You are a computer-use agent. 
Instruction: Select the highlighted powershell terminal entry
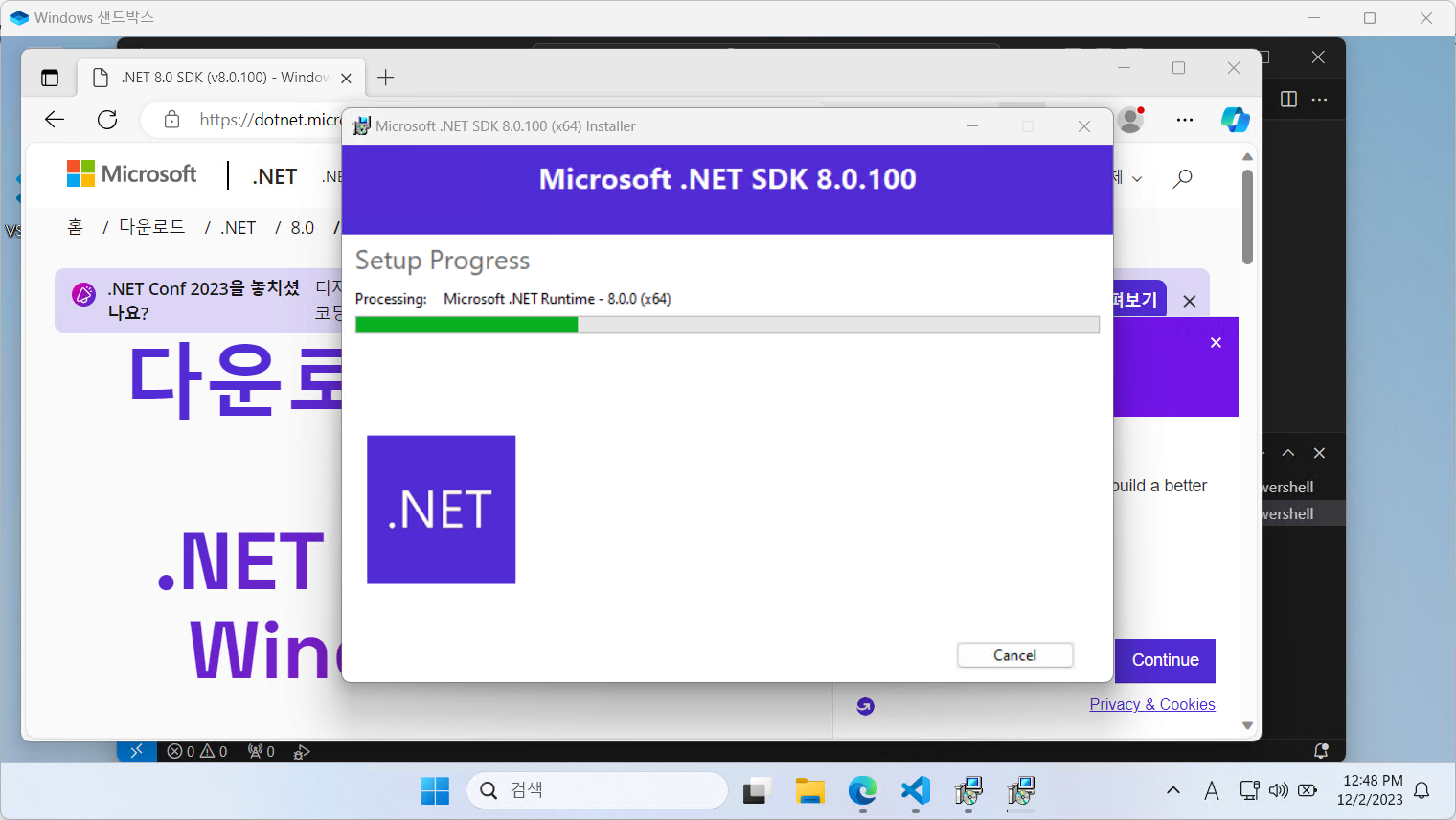tap(1304, 513)
